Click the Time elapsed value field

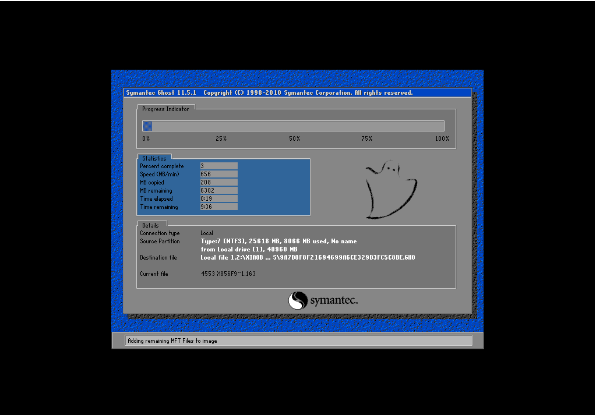pyautogui.click(x=219, y=199)
